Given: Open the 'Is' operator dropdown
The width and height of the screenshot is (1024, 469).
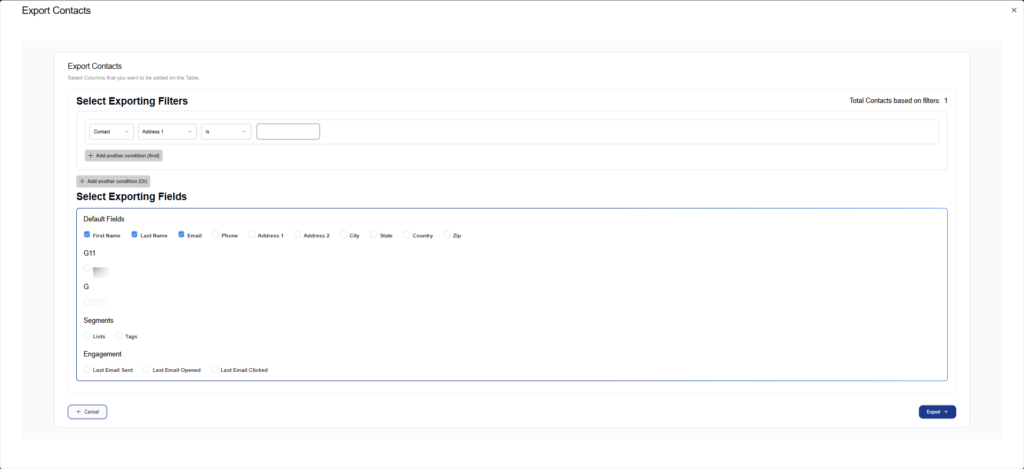Looking at the screenshot, I should click(225, 131).
